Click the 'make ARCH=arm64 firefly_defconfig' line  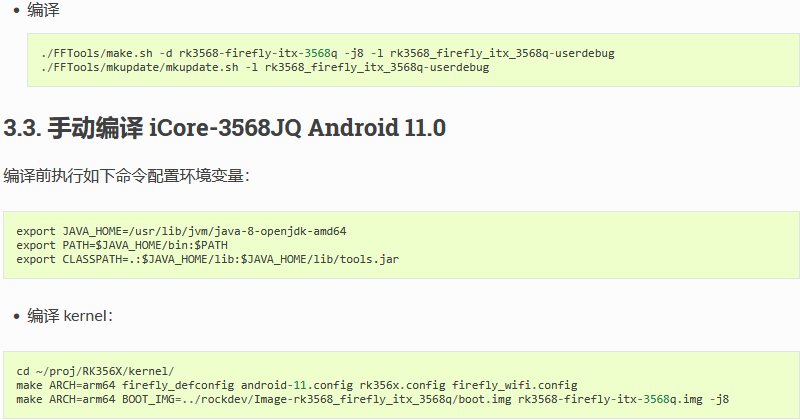[296, 385]
